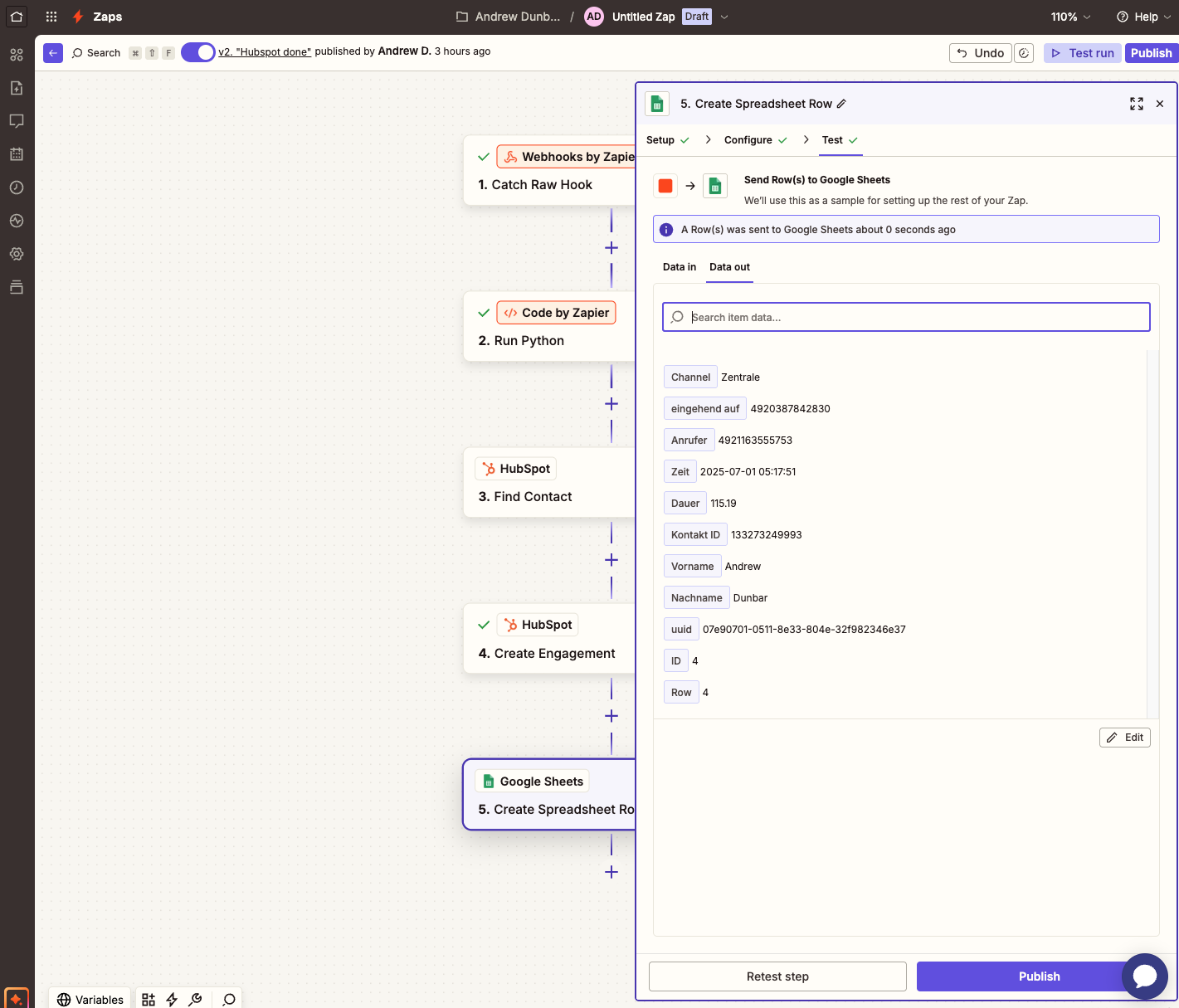The image size is (1179, 1008).
Task: Add a step after Find Contact
Action: point(611,560)
